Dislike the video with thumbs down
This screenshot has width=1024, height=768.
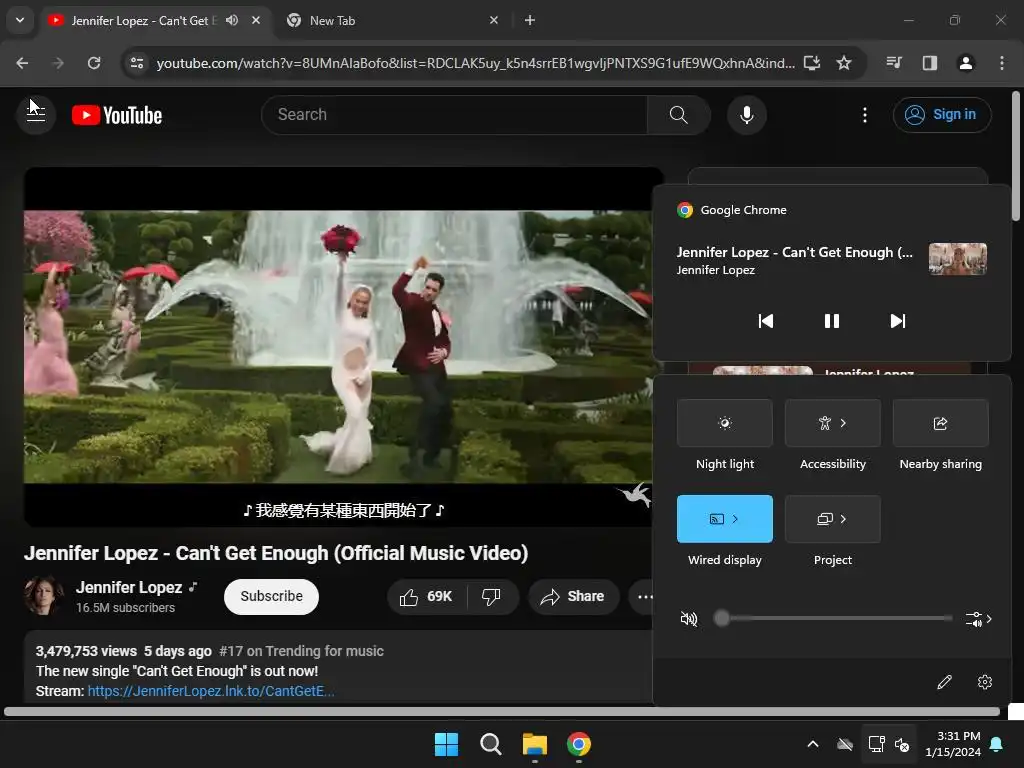click(491, 596)
